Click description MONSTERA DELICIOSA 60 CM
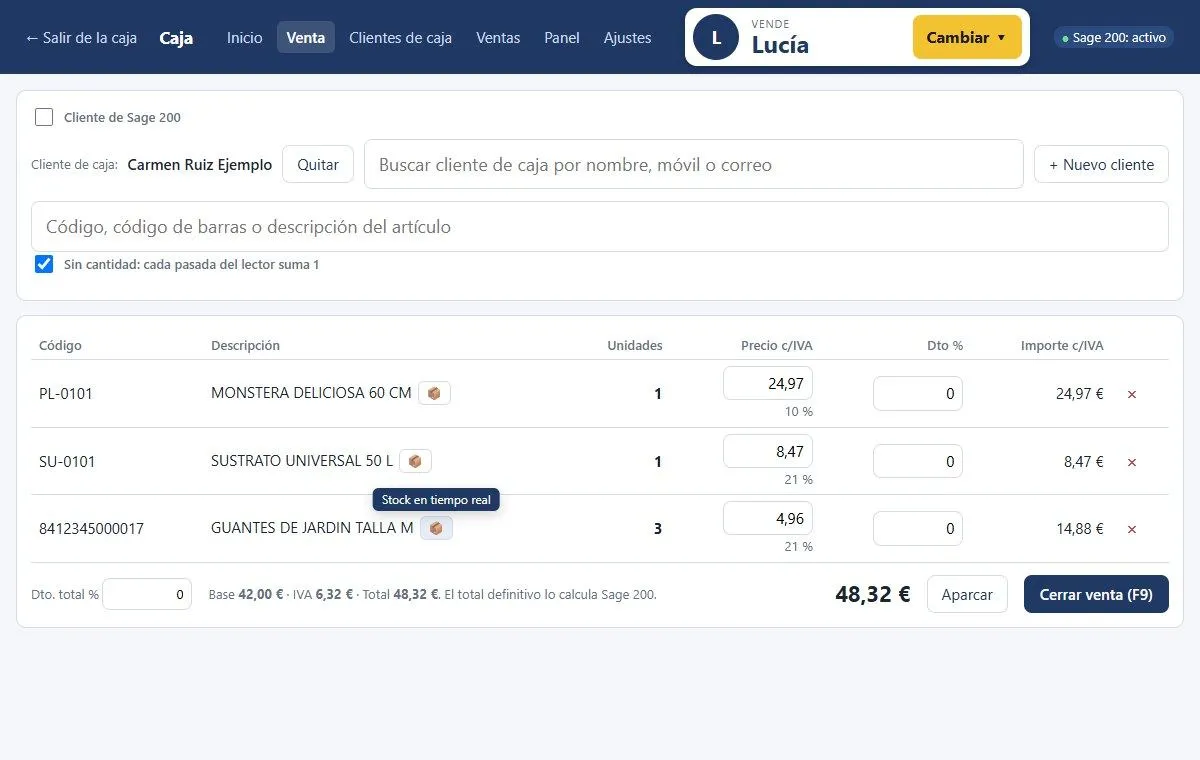Image resolution: width=1200 pixels, height=760 pixels. 311,393
